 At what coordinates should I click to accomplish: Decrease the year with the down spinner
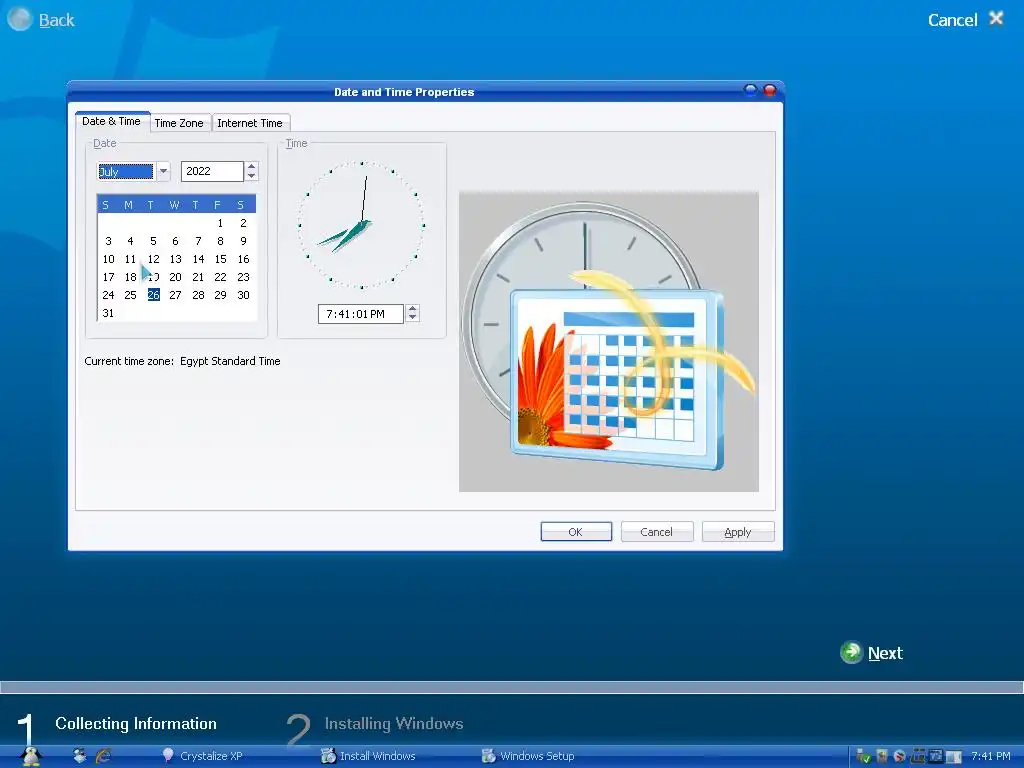(x=251, y=176)
